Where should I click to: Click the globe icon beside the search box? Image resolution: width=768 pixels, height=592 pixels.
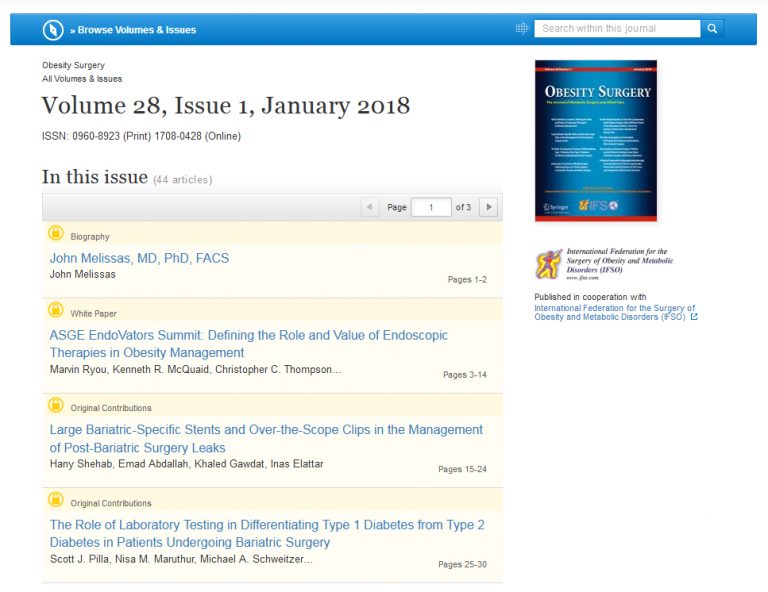(x=522, y=29)
